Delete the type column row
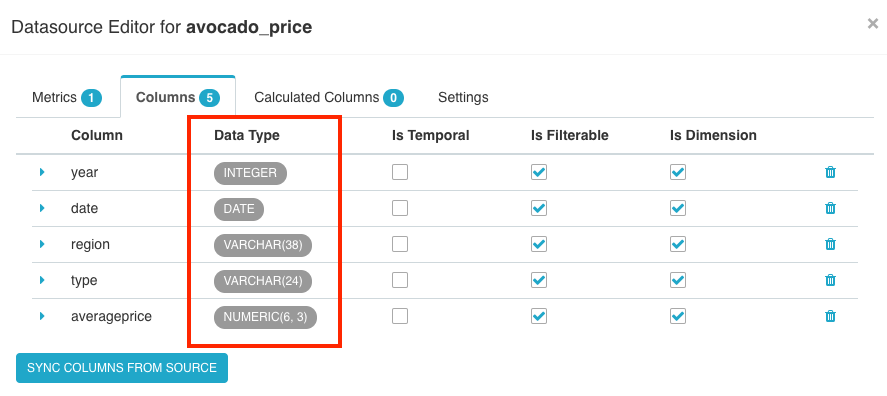Image resolution: width=887 pixels, height=396 pixels. pos(830,280)
